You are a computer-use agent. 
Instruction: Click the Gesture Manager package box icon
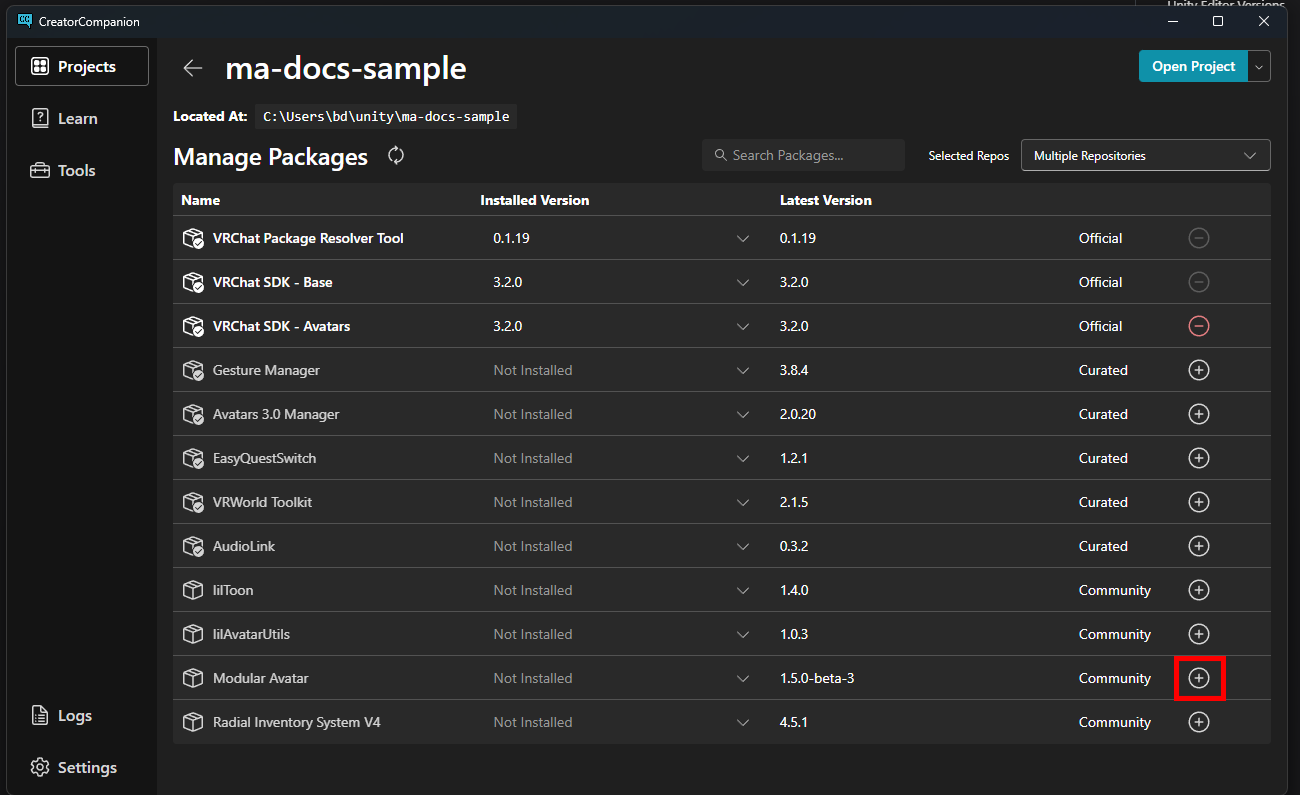193,370
